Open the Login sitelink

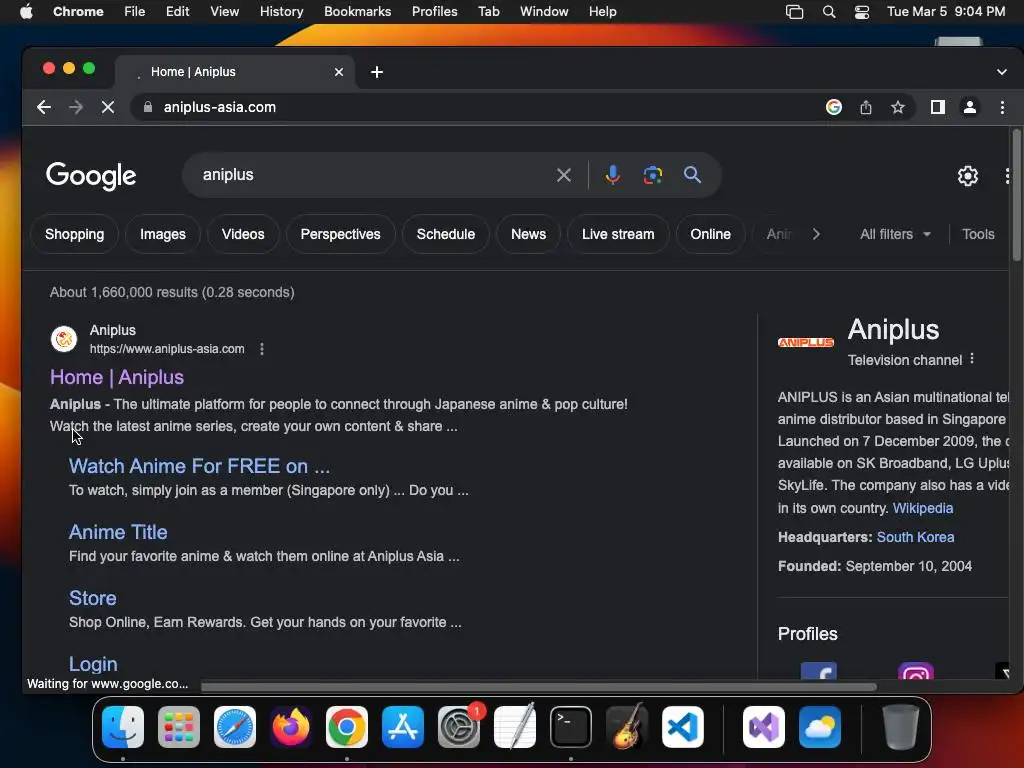click(93, 664)
